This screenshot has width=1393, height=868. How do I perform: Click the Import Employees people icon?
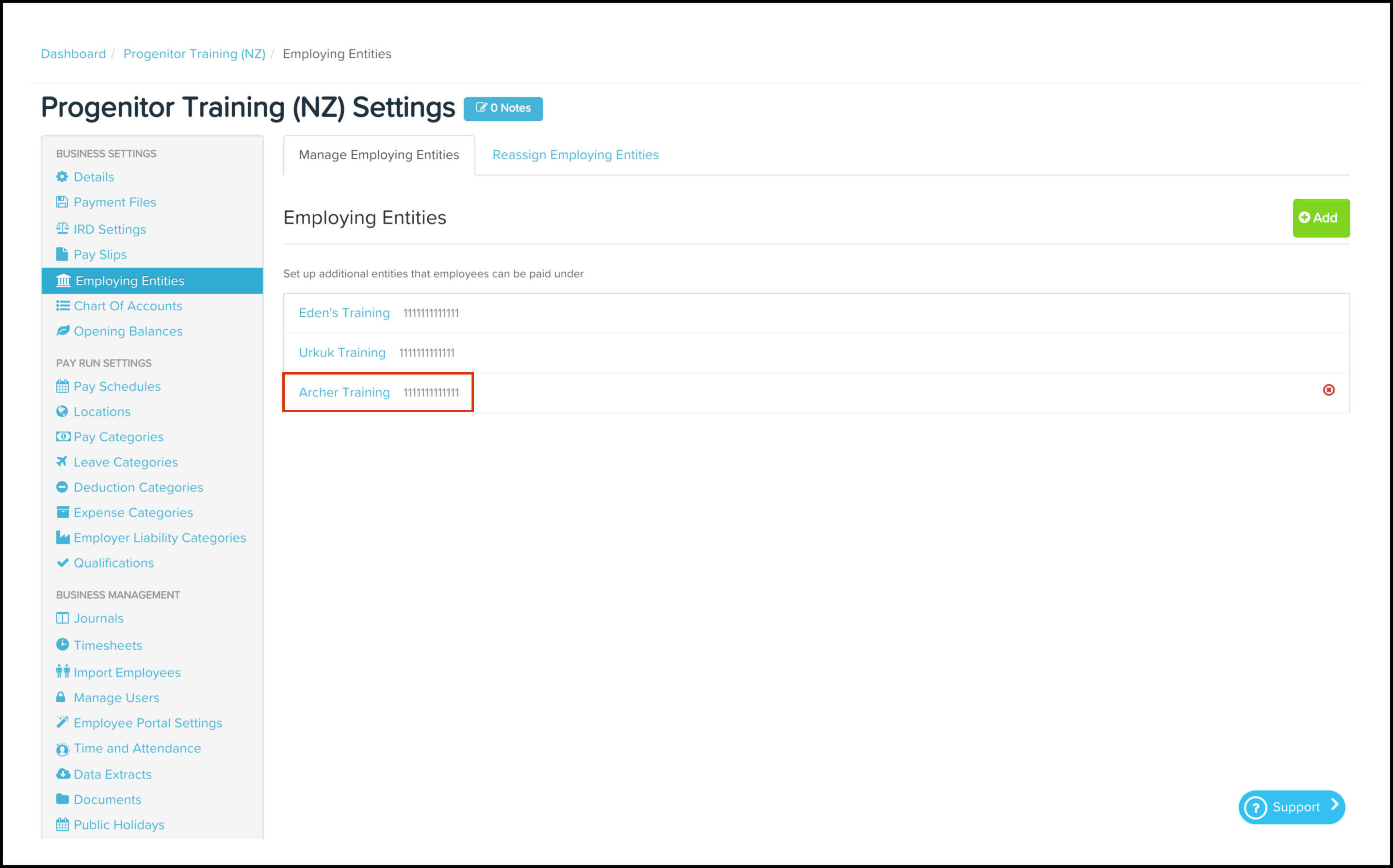(63, 671)
